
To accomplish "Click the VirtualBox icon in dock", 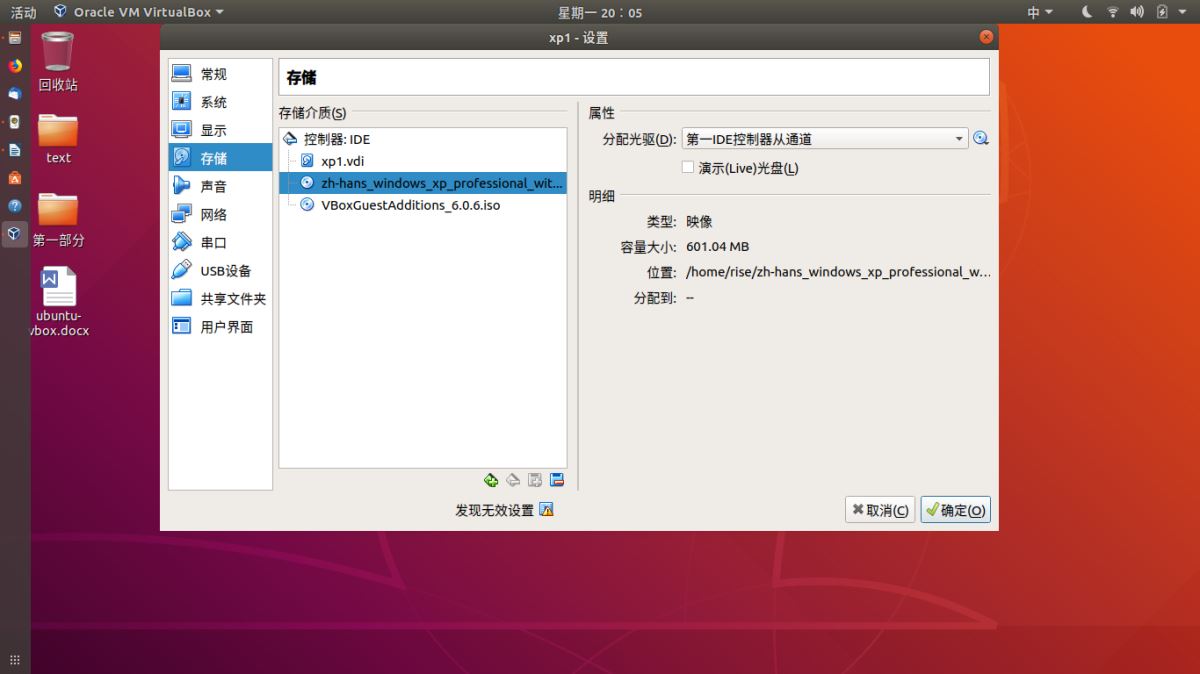I will point(14,234).
